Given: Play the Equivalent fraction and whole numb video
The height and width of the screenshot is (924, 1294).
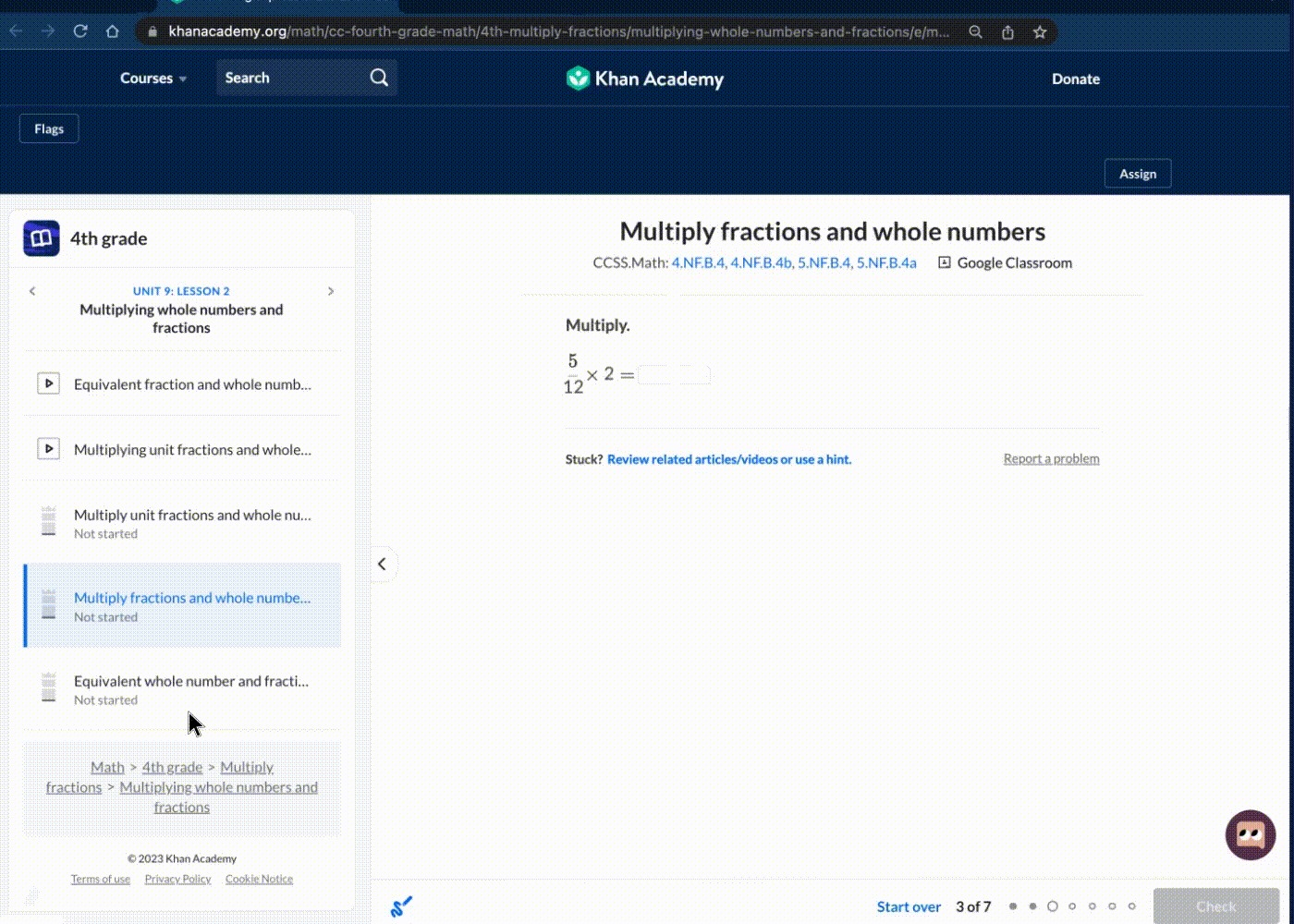Looking at the screenshot, I should [x=48, y=383].
